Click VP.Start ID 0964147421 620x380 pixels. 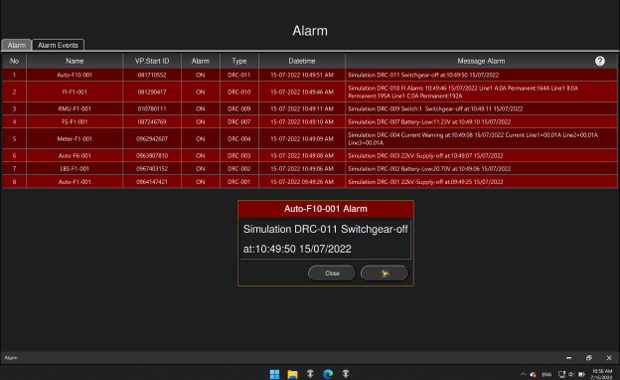(152, 182)
